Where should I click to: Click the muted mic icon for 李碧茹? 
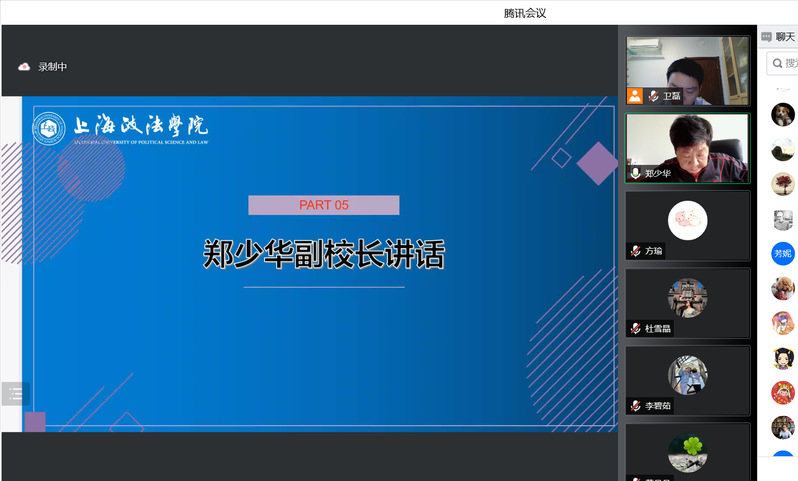click(635, 406)
